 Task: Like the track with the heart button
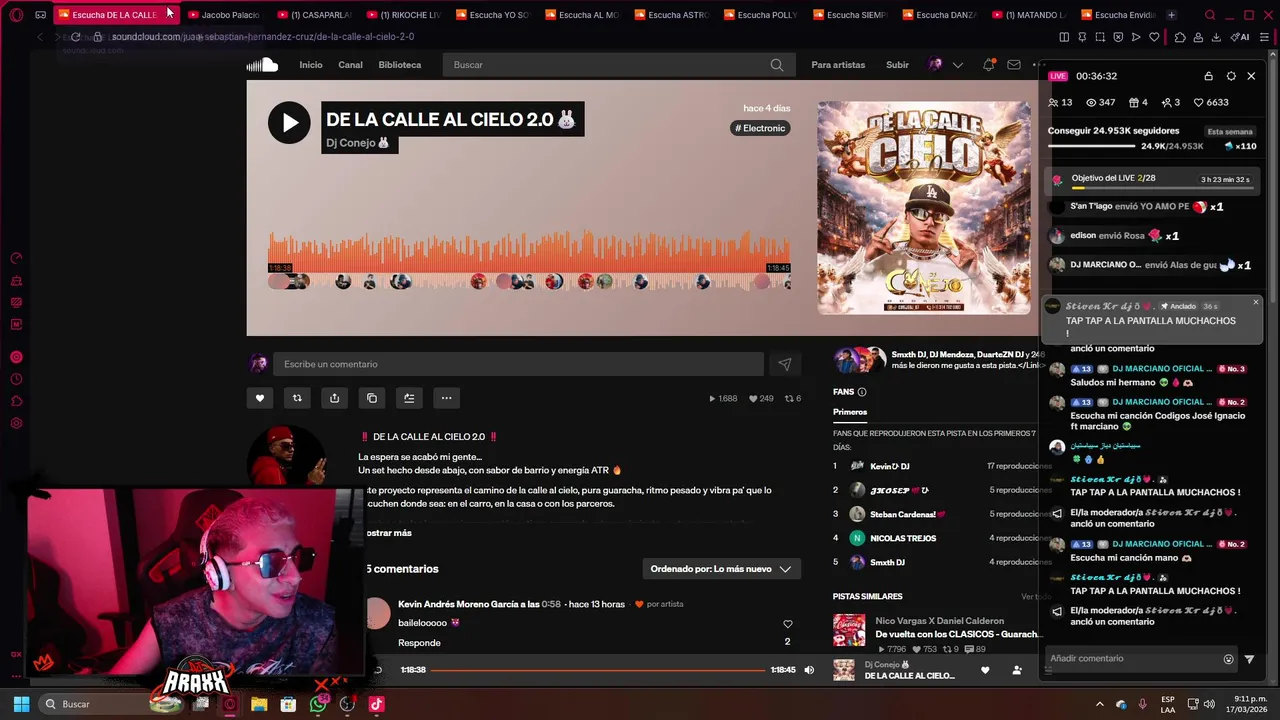(x=260, y=398)
